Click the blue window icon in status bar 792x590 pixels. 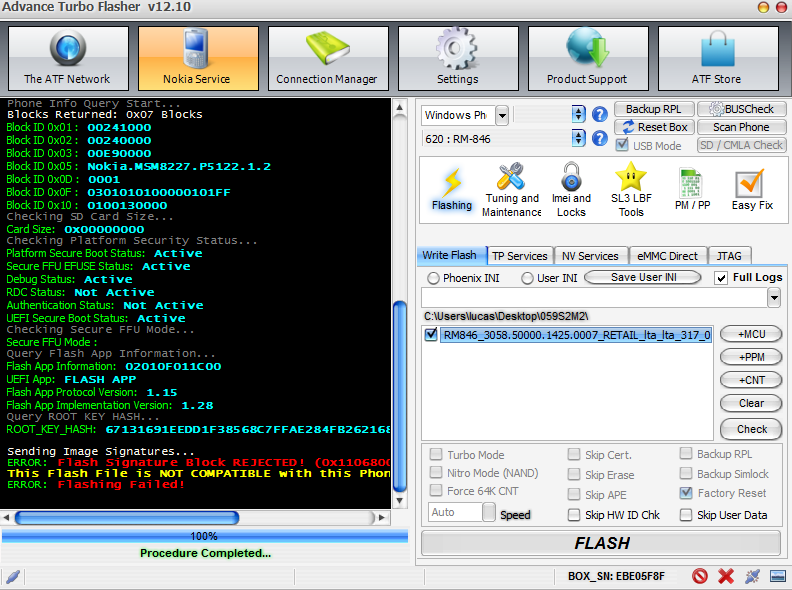[778, 576]
